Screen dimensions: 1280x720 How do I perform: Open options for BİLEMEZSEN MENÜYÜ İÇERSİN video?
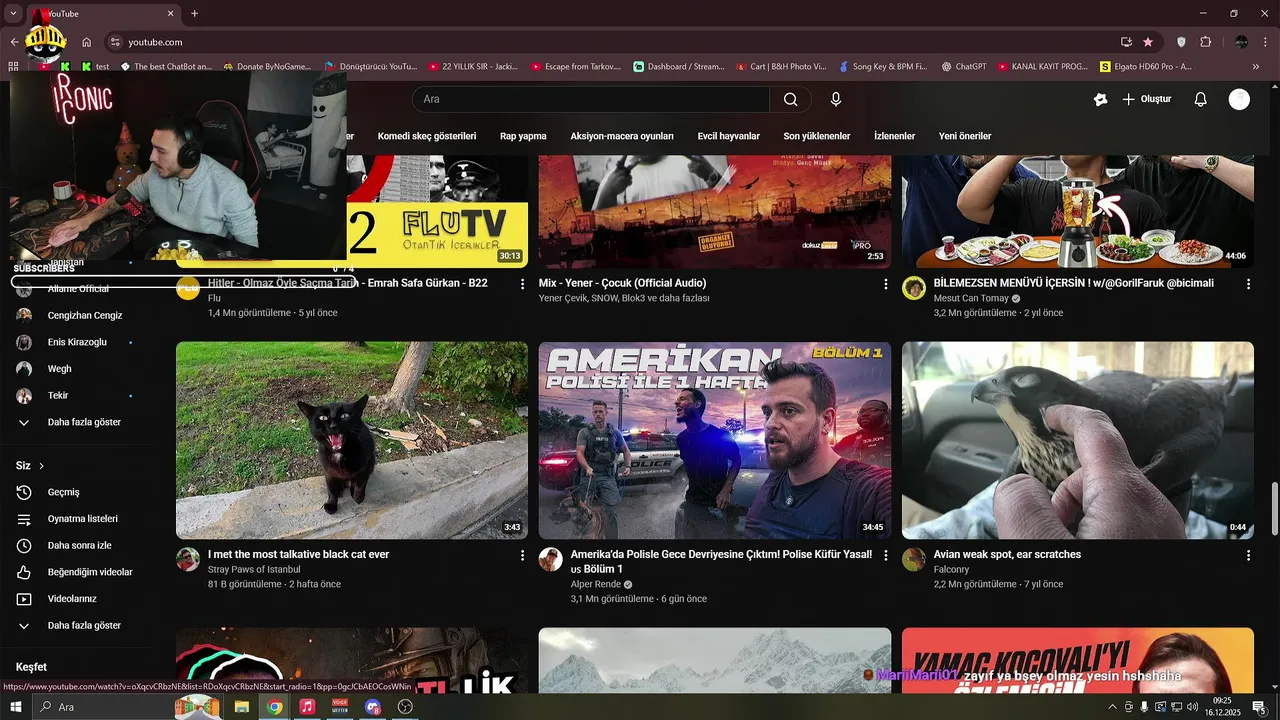pos(1248,284)
